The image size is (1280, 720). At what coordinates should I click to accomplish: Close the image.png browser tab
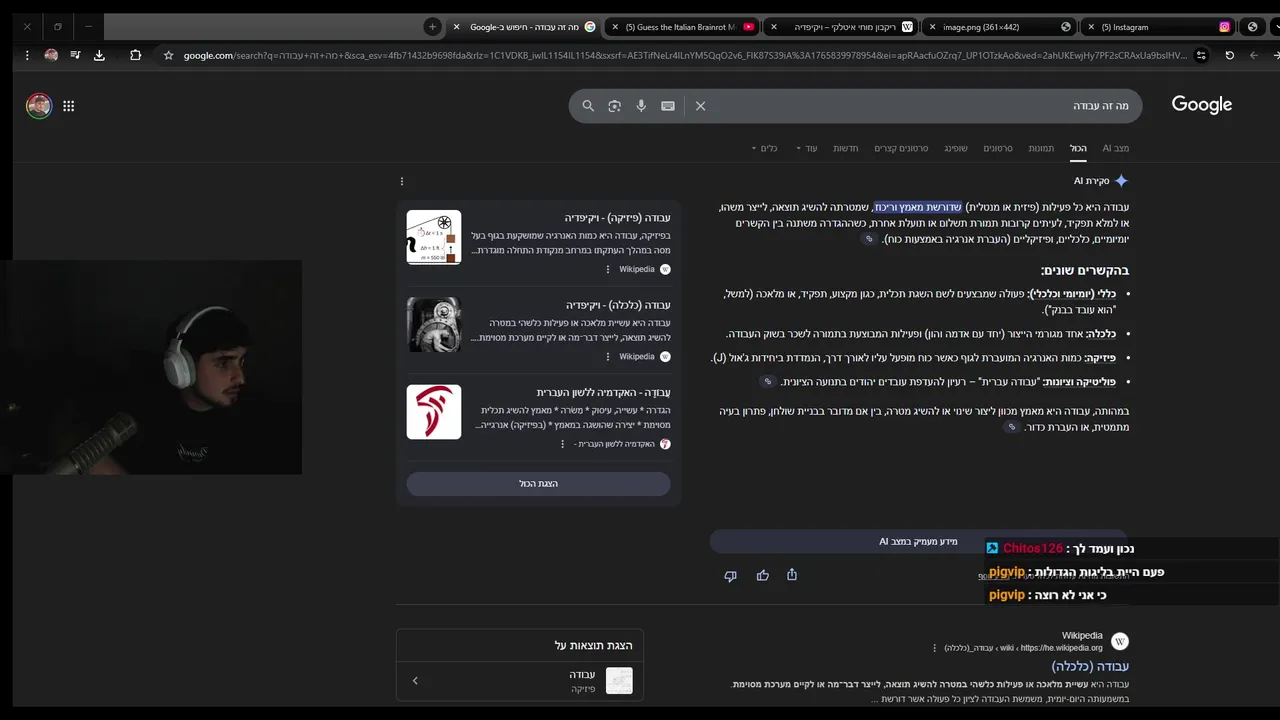[x=932, y=27]
